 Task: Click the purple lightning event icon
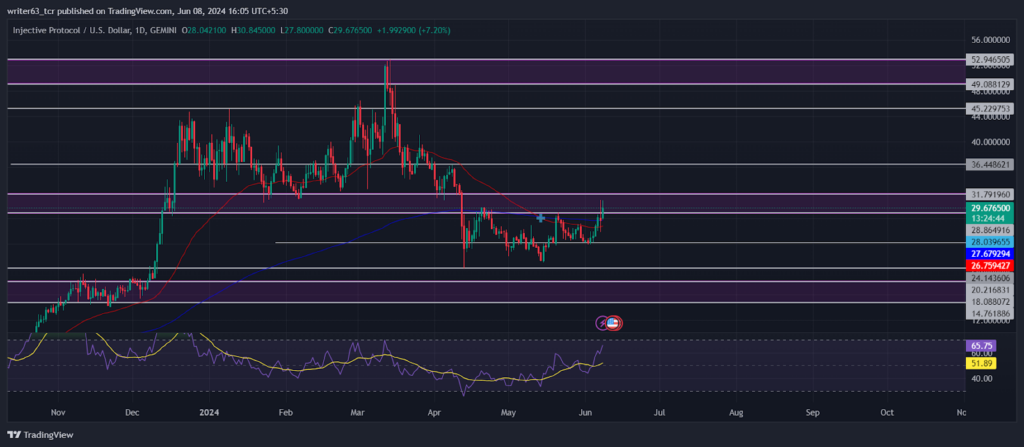[x=602, y=323]
